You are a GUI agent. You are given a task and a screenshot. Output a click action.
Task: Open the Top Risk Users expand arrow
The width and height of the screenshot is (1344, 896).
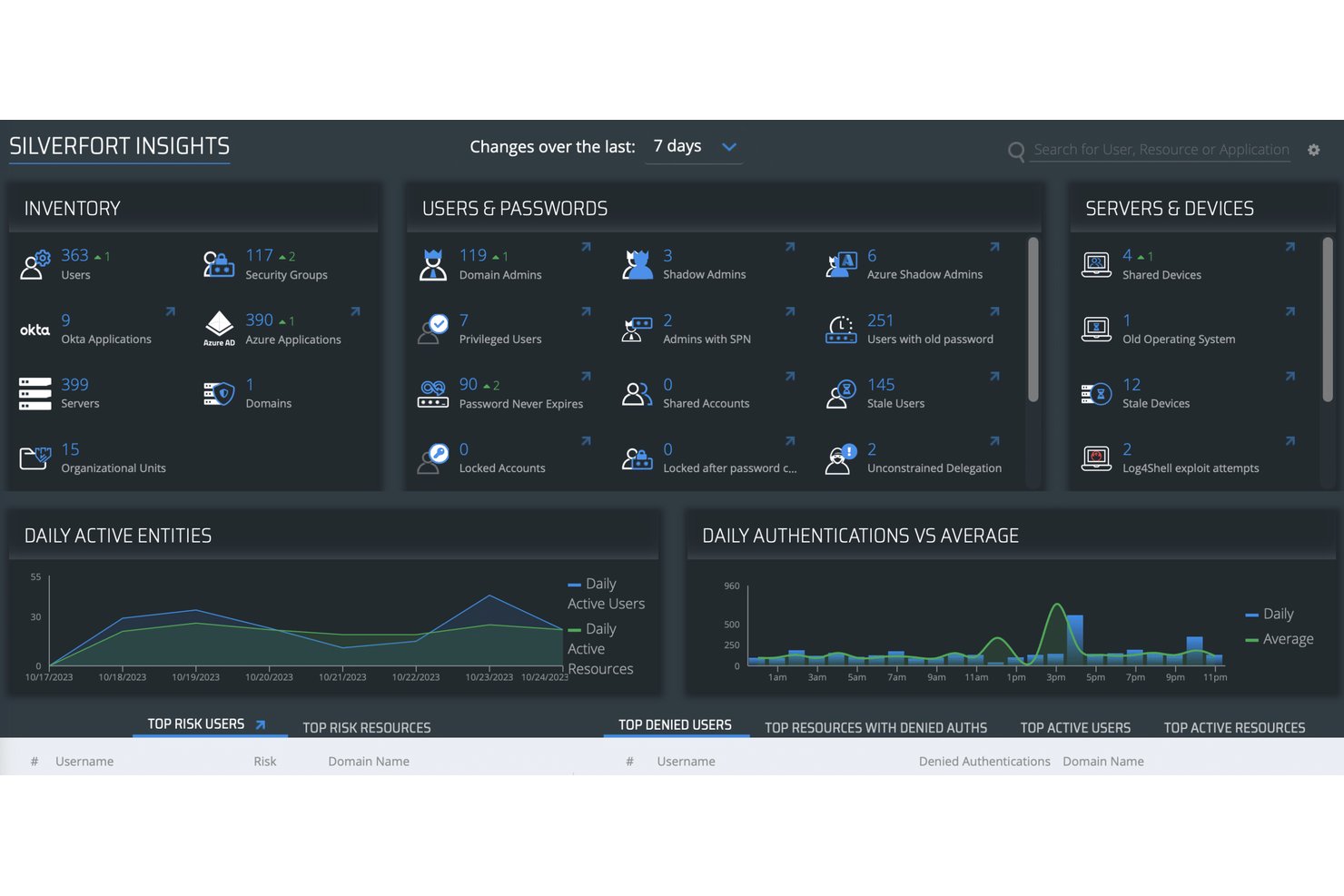(x=261, y=724)
